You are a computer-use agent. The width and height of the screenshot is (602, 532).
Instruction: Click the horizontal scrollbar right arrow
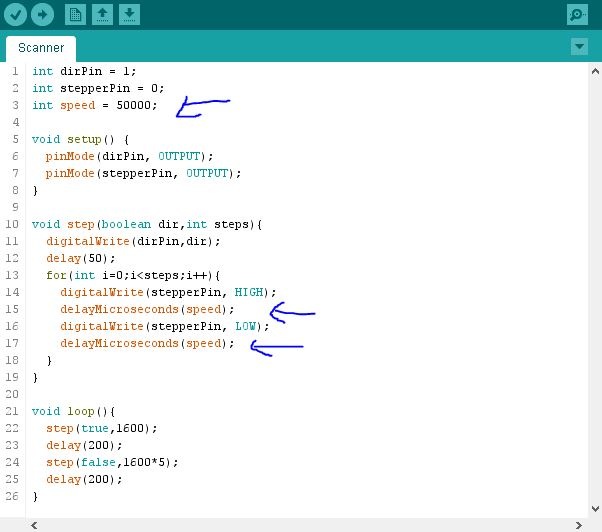point(579,525)
